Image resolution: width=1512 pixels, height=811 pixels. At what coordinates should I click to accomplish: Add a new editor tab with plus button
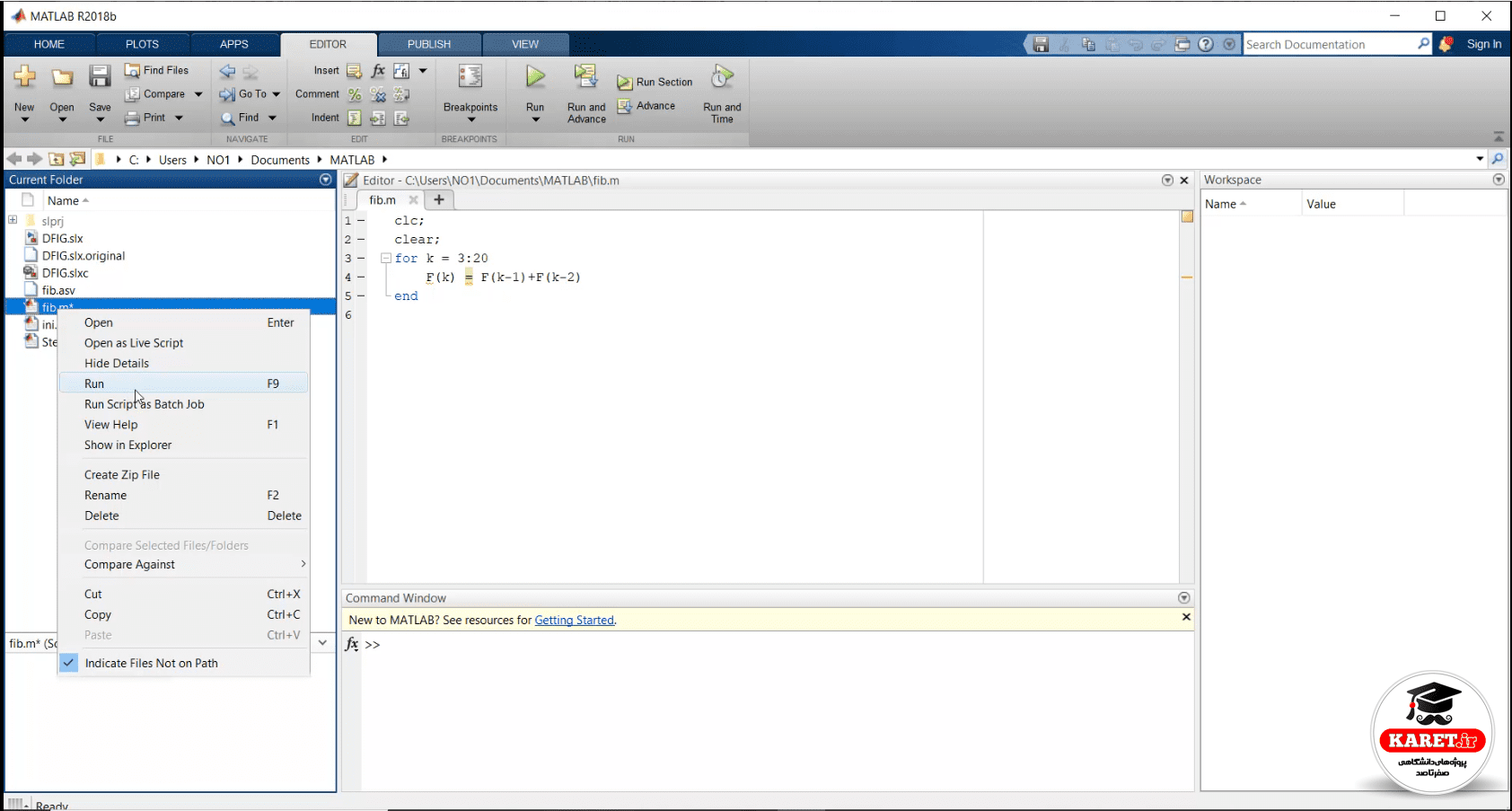click(x=439, y=199)
